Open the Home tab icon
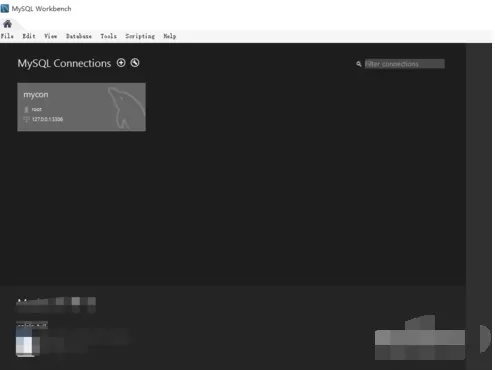 [7, 24]
